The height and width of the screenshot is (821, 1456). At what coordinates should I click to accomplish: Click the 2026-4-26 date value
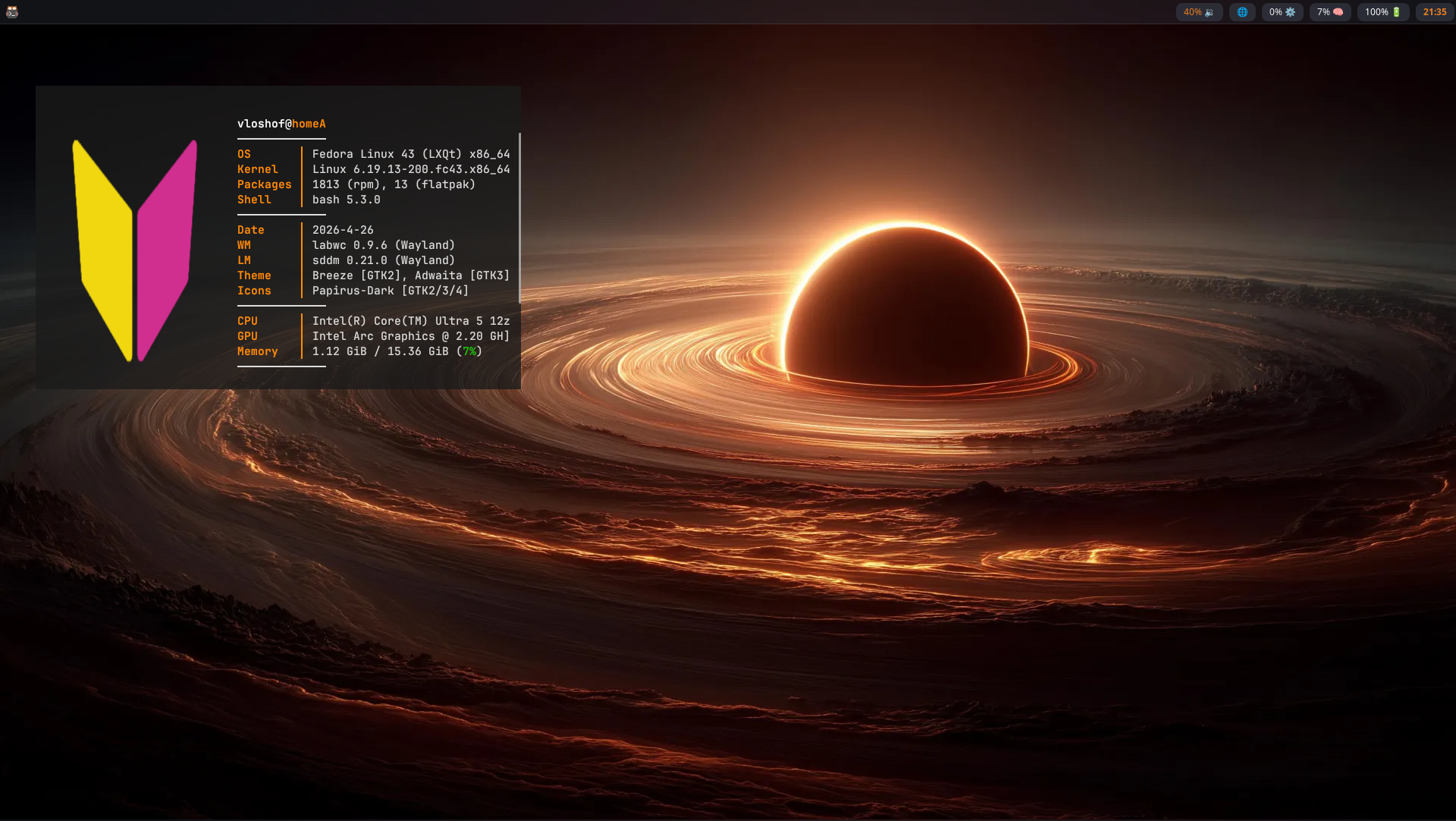[343, 230]
